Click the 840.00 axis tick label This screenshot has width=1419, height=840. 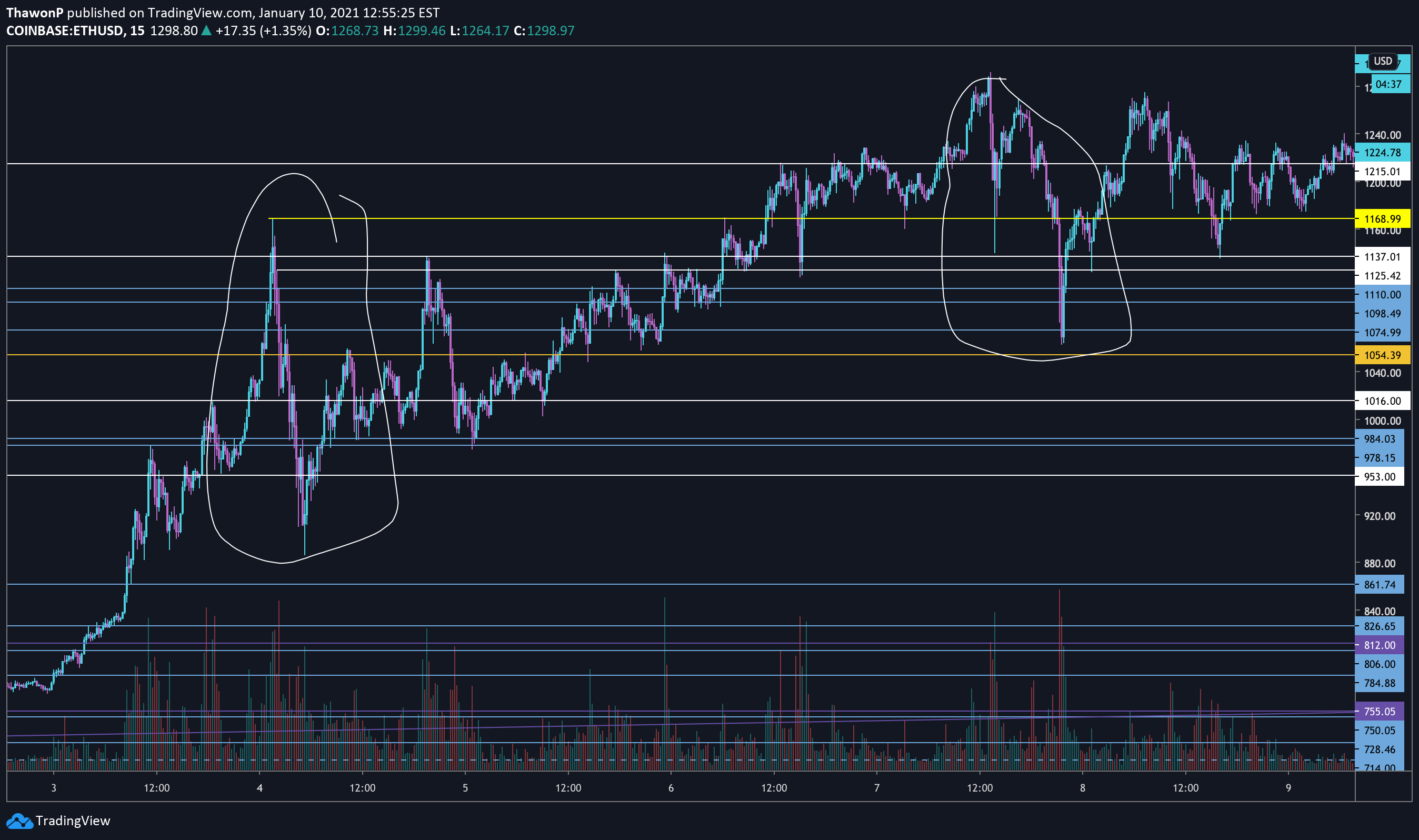pyautogui.click(x=1380, y=612)
